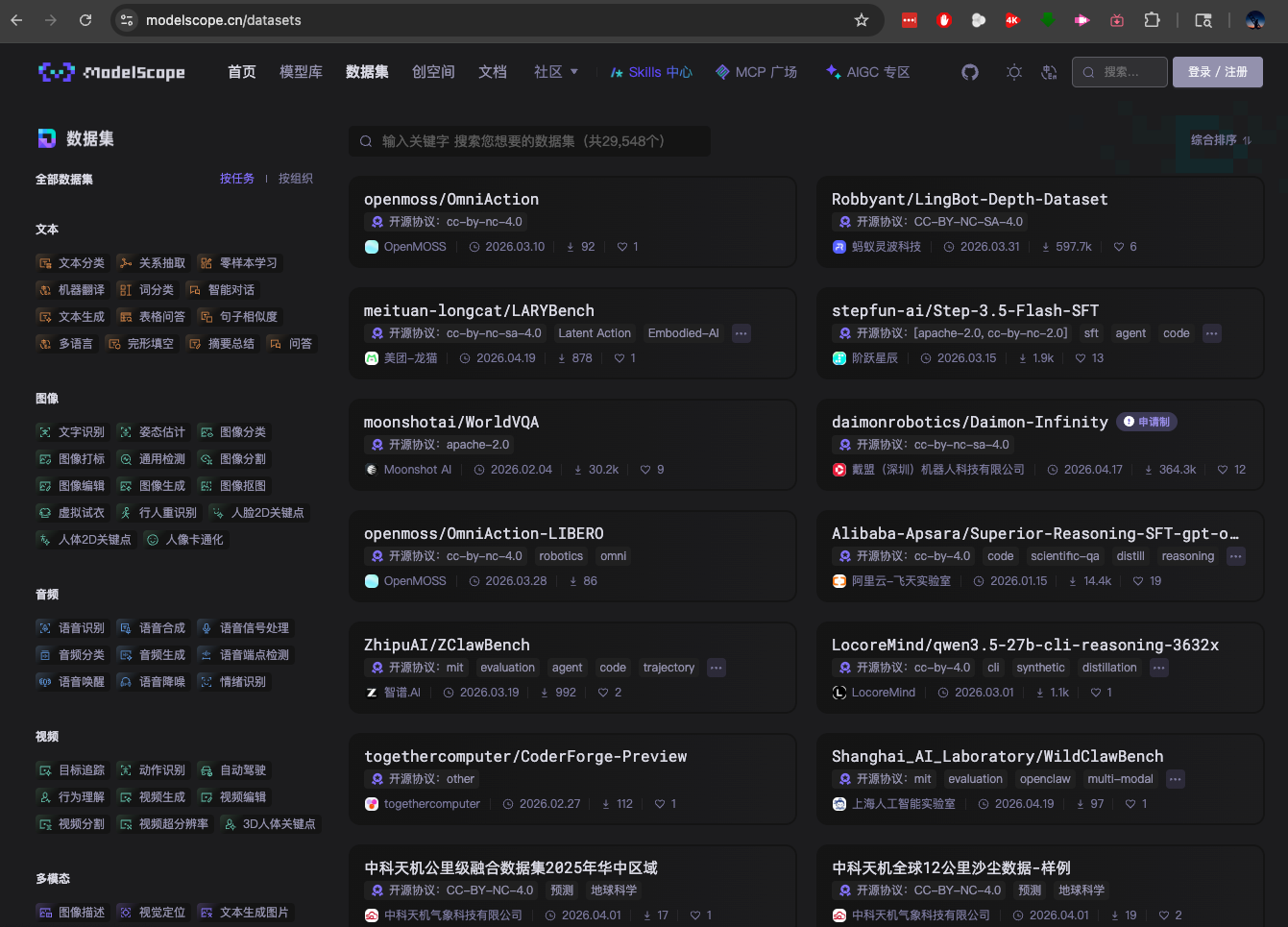Open the togethercomputer/CoderForge-Preview dataset
The height and width of the screenshot is (927, 1288).
click(x=525, y=757)
